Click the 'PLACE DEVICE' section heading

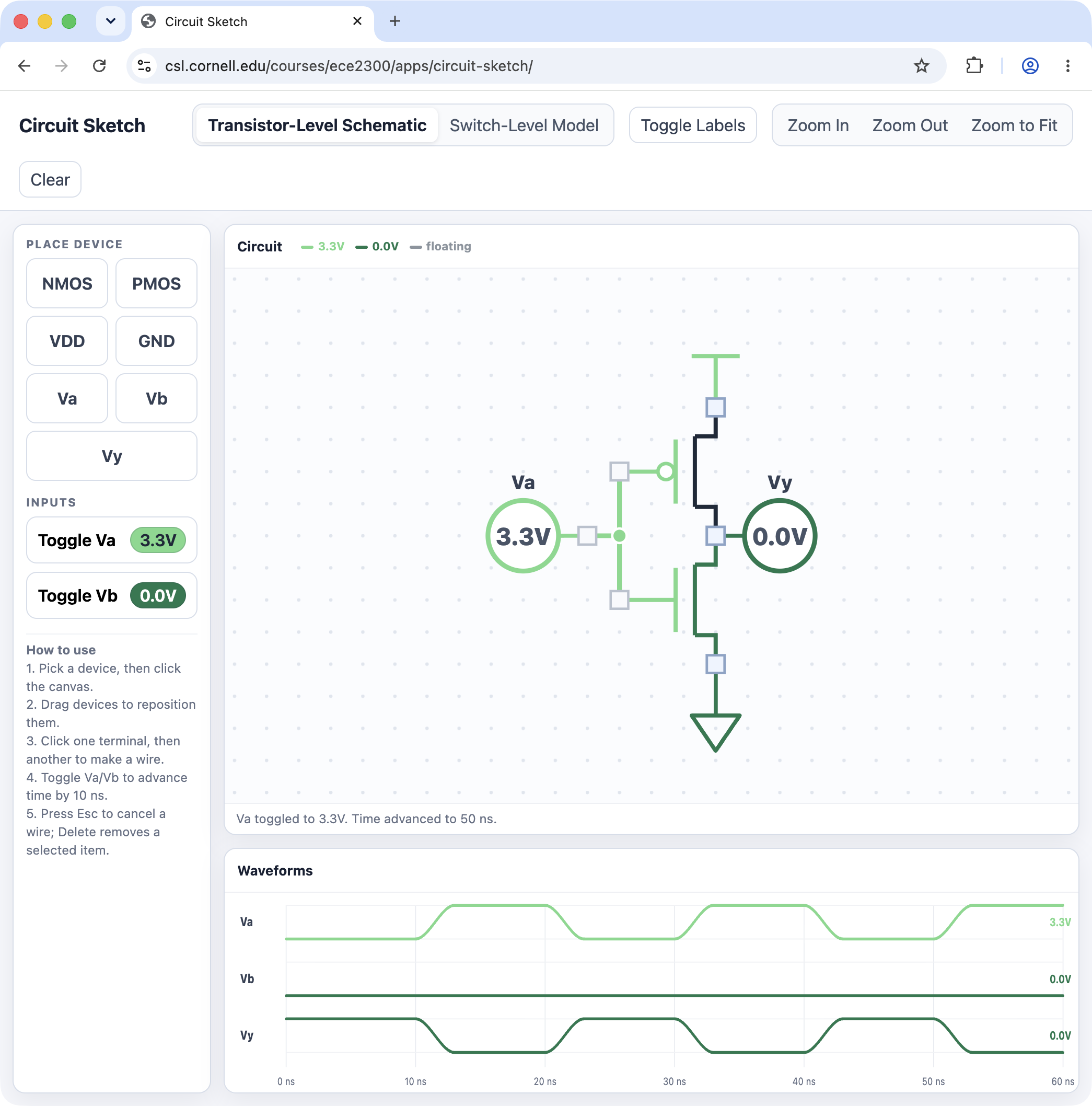[x=74, y=245]
